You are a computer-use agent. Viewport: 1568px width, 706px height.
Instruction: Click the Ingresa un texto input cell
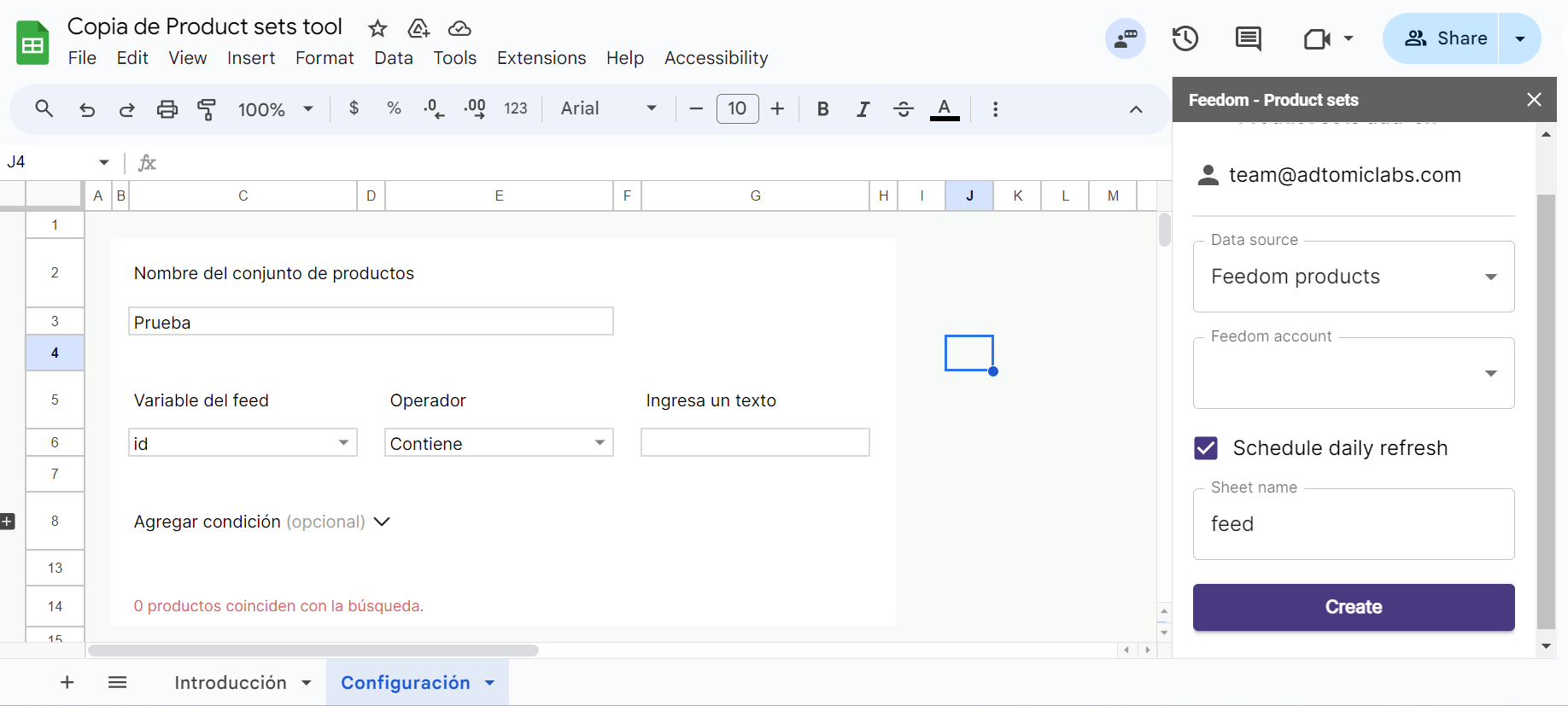click(755, 442)
